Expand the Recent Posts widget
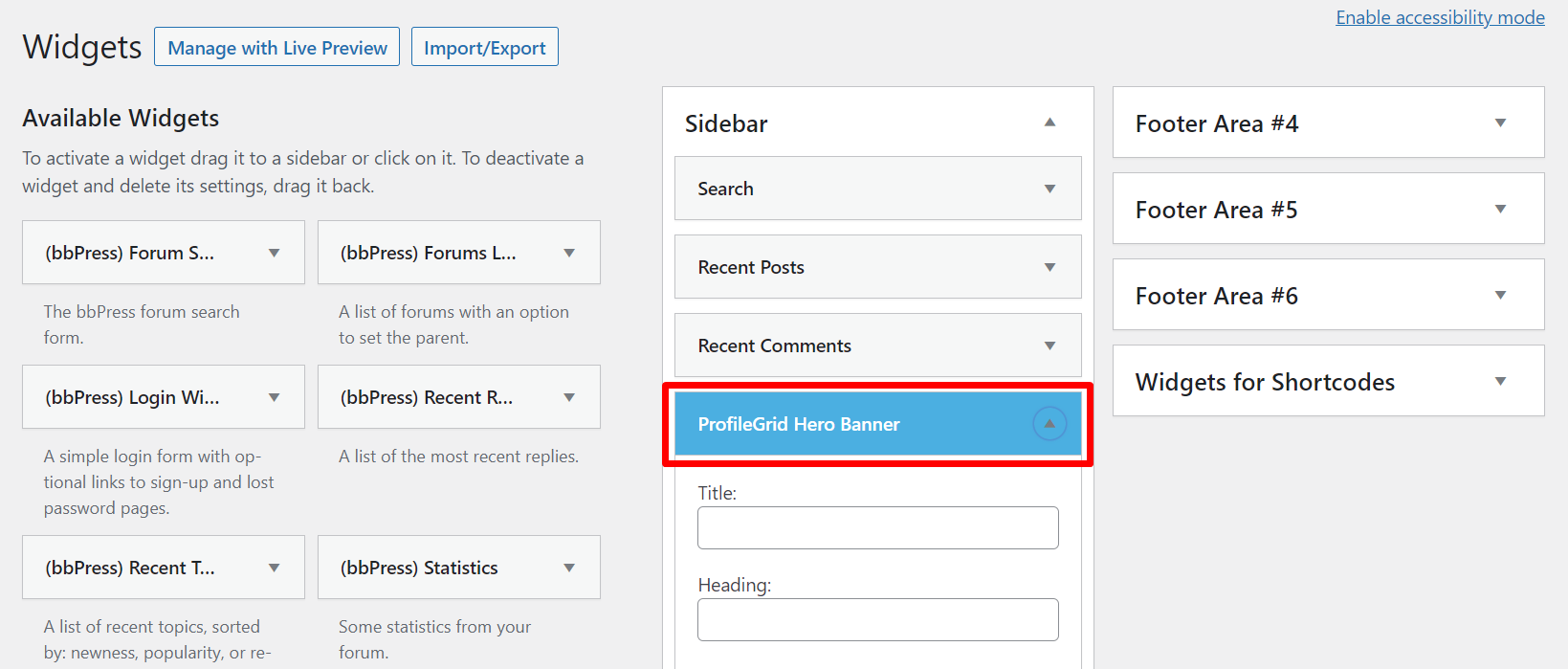Image resolution: width=1568 pixels, height=669 pixels. pyautogui.click(x=1049, y=267)
